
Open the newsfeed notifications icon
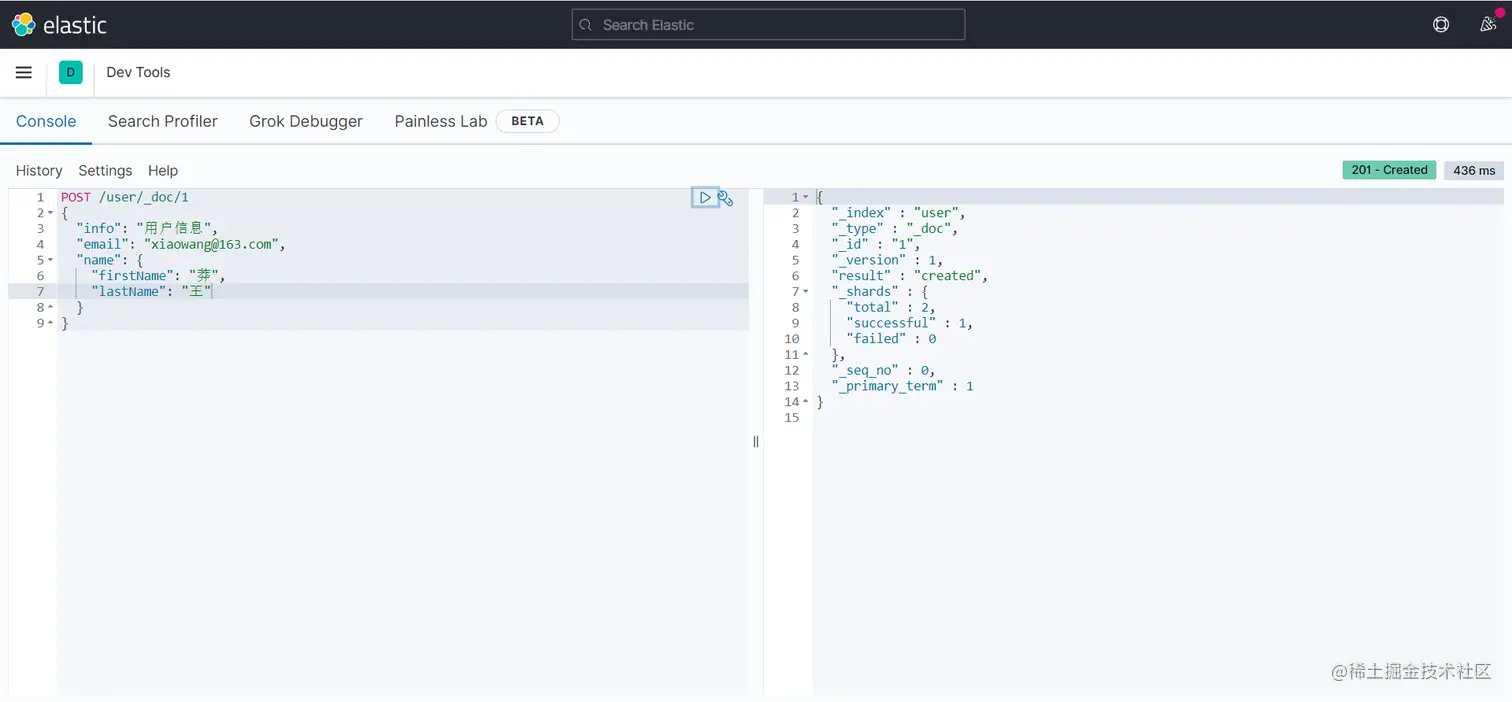pyautogui.click(x=1488, y=25)
